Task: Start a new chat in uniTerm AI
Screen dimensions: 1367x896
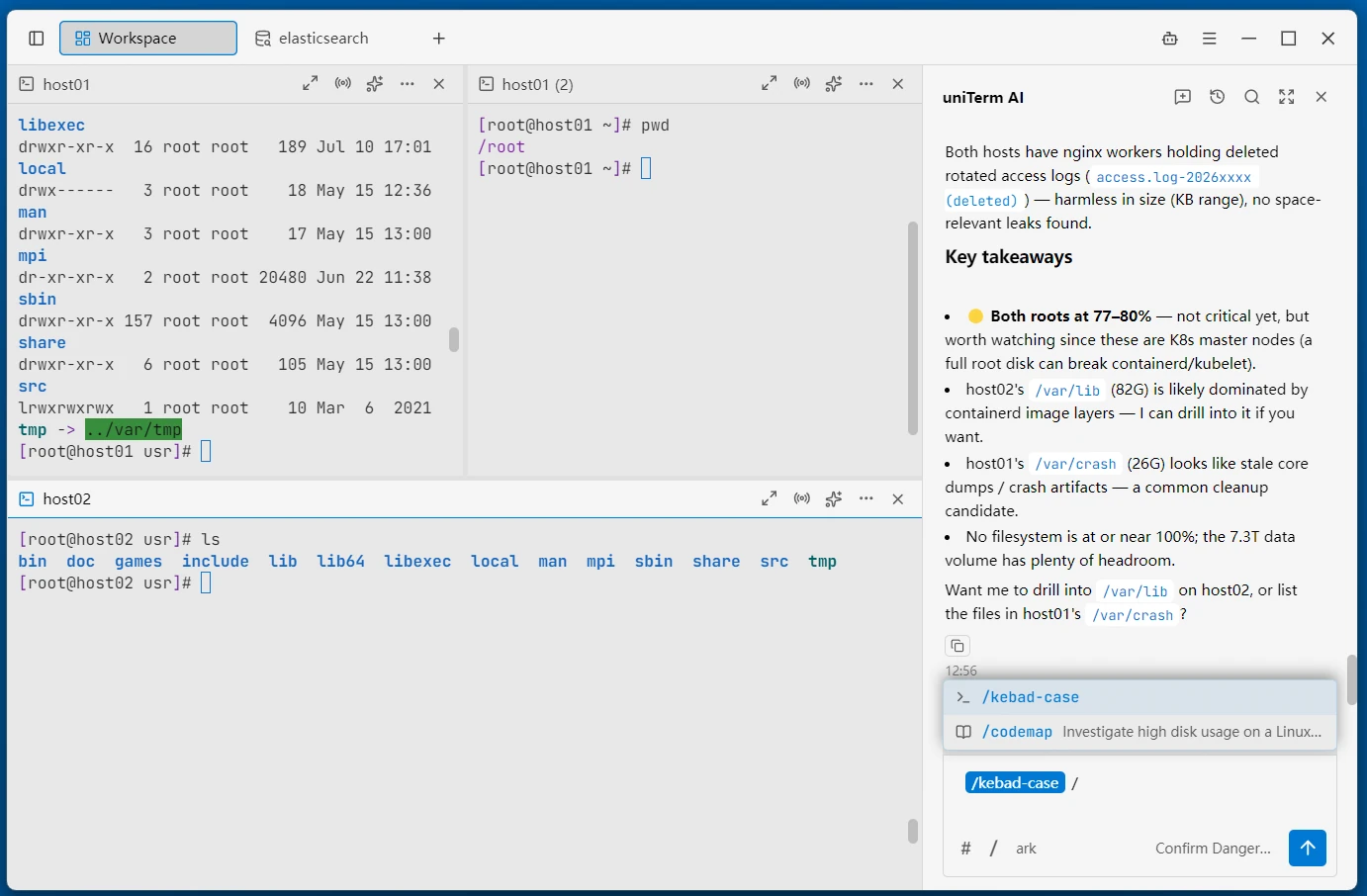Action: 1183,97
